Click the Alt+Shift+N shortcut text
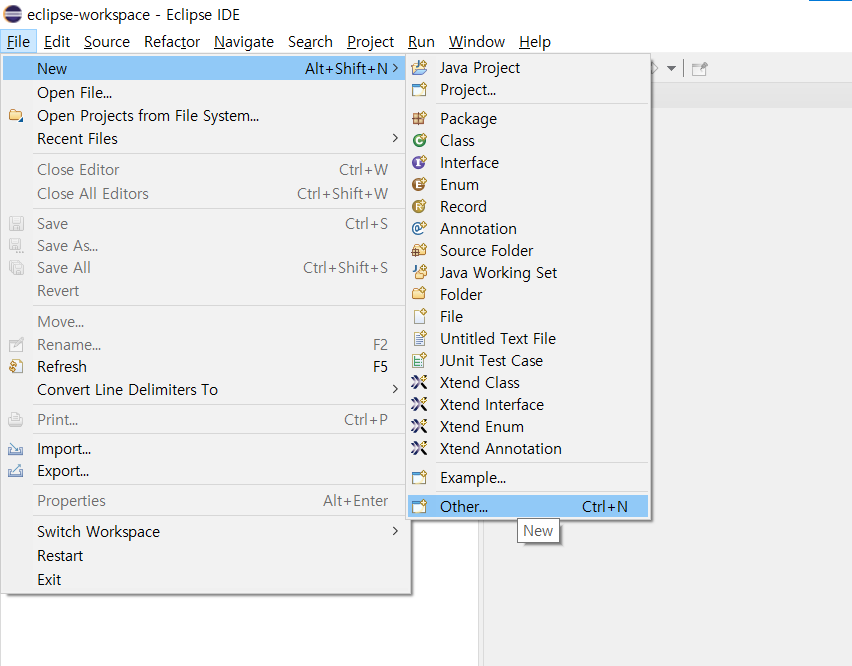 click(x=346, y=68)
